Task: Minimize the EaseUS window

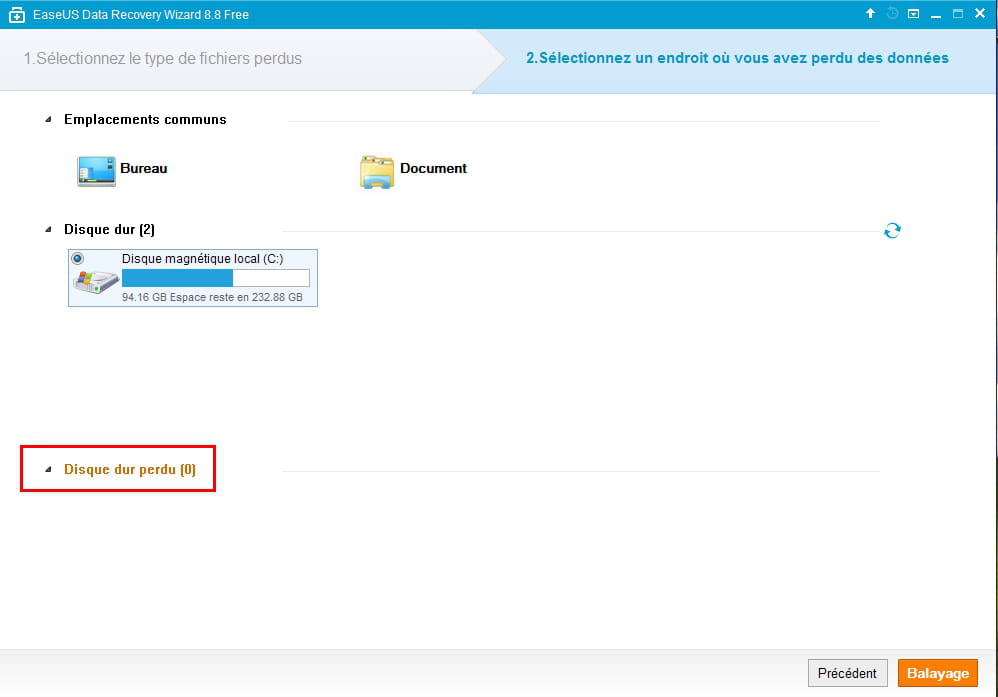Action: [936, 14]
